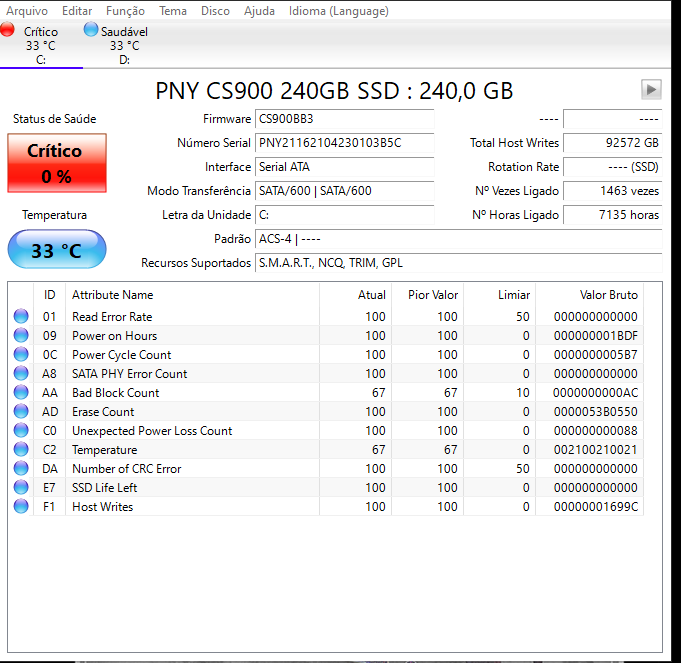Click the ID column header
Screen dimensions: 681x663
(x=50, y=295)
